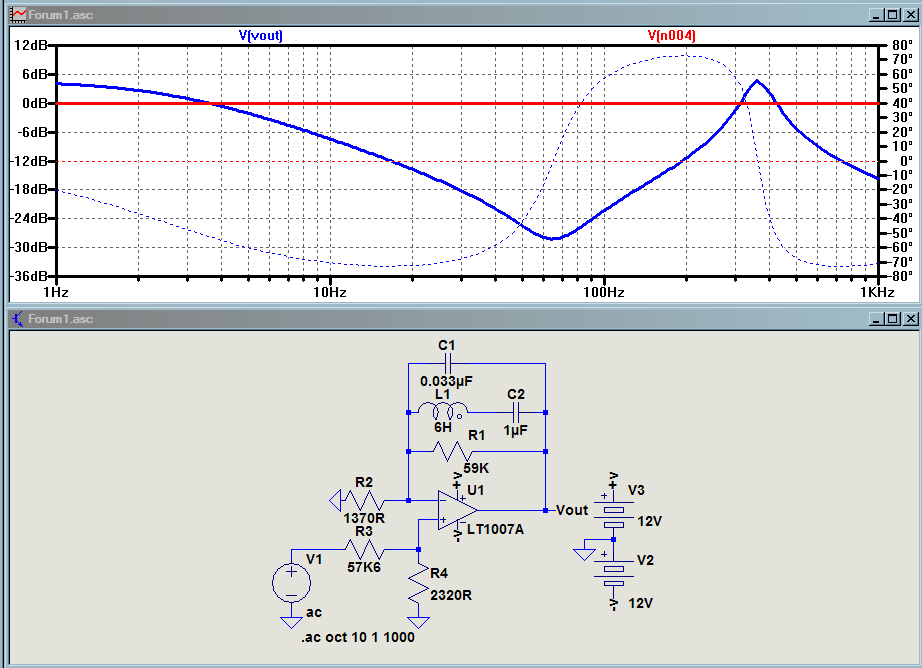
Task: Click the 12dB axis label
Action: pyautogui.click(x=31, y=45)
